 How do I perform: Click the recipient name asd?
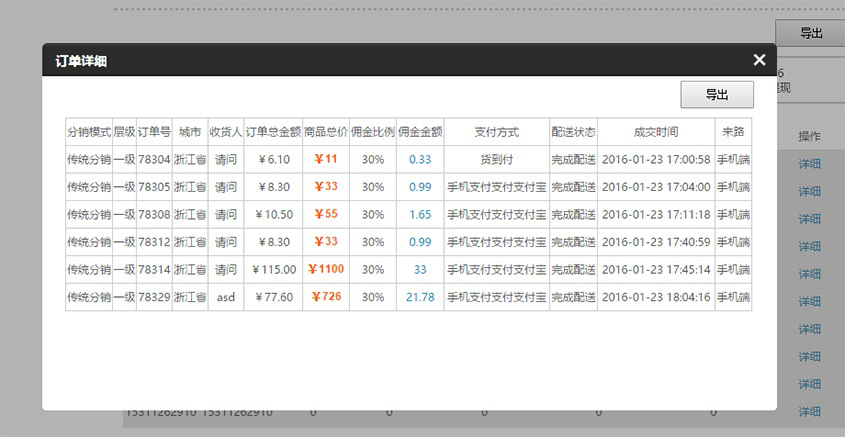[225, 297]
